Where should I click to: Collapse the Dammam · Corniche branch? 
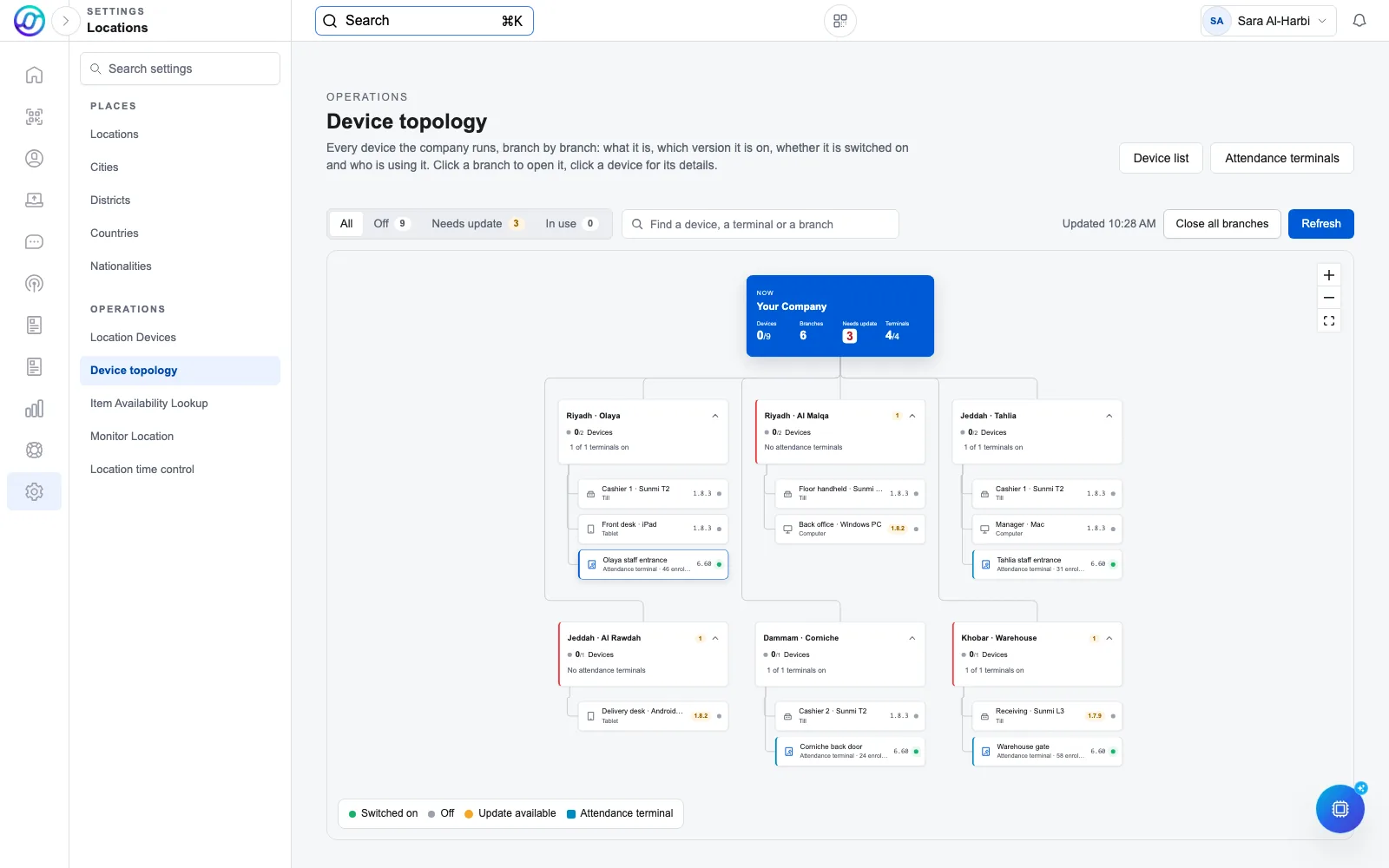(x=912, y=638)
